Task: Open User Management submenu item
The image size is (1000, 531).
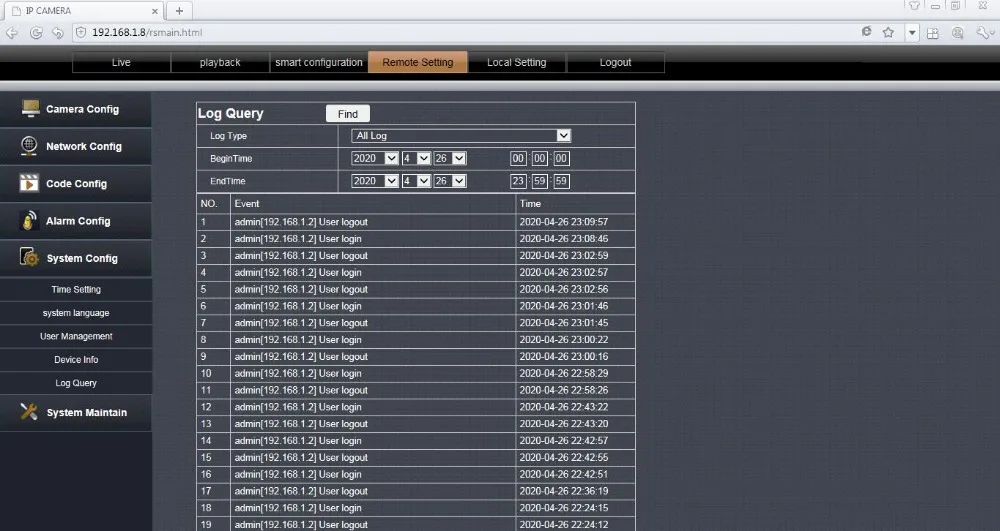Action: coord(76,336)
